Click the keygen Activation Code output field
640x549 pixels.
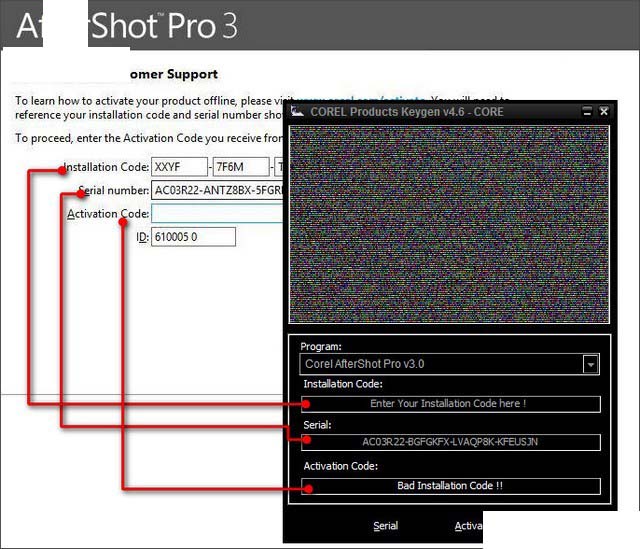click(x=451, y=486)
